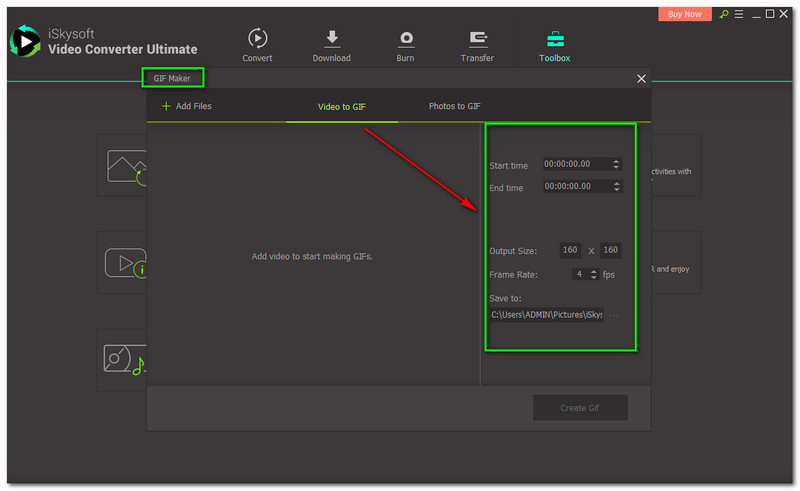Click the iSkysoft app logo
800x491 pixels.
(x=23, y=41)
